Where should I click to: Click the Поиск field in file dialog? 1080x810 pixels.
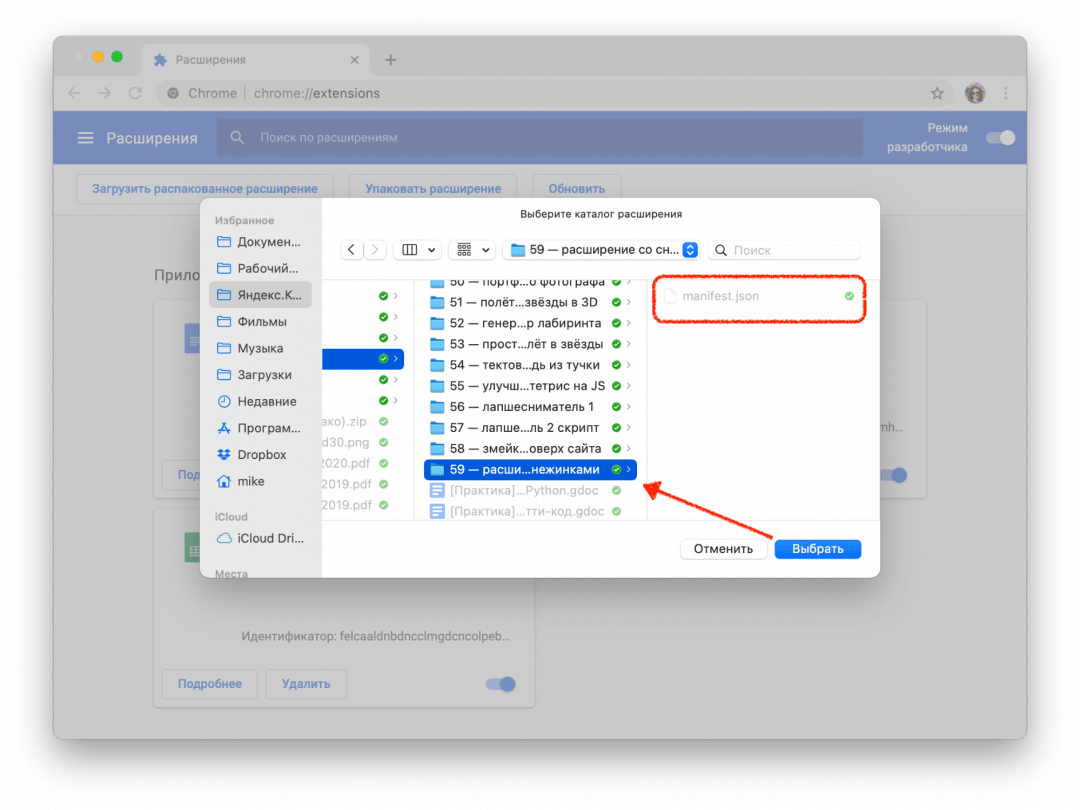[x=790, y=250]
